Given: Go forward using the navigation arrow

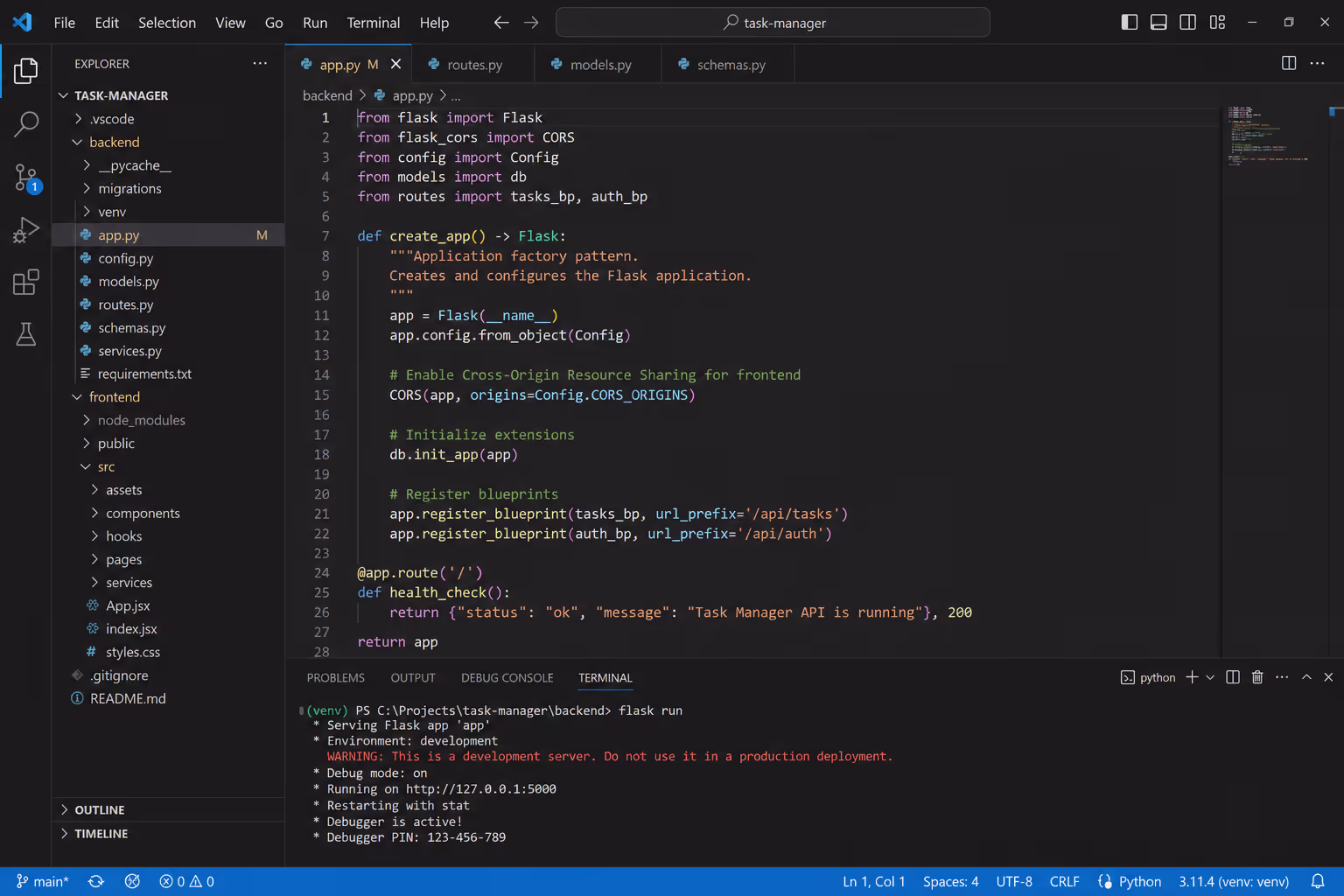Looking at the screenshot, I should point(531,23).
